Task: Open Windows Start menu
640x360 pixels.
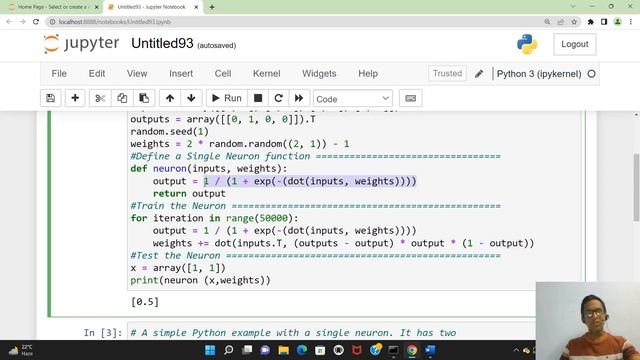Action: tap(210, 350)
